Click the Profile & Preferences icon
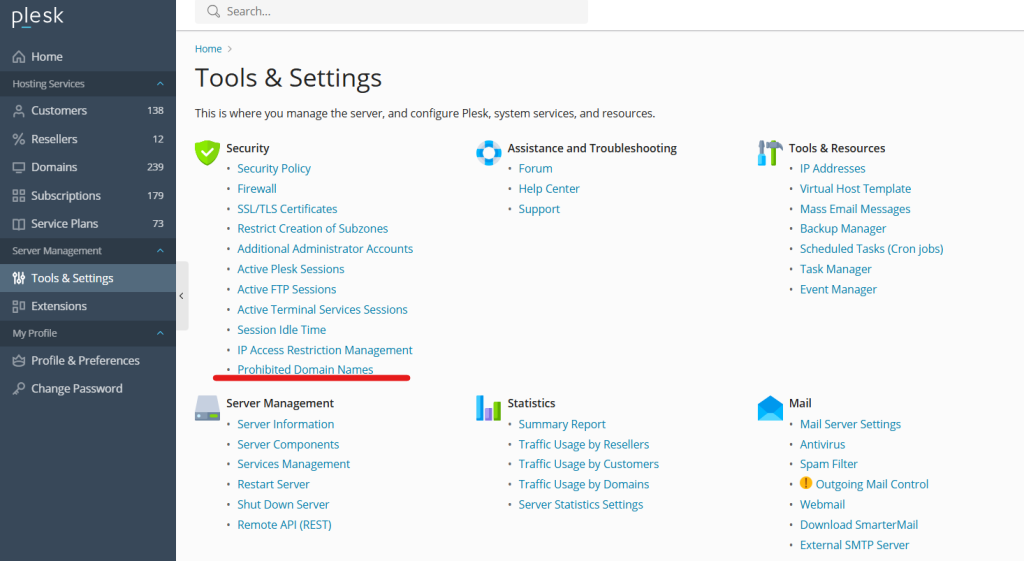Screen dimensions: 1024x561 click(19, 361)
